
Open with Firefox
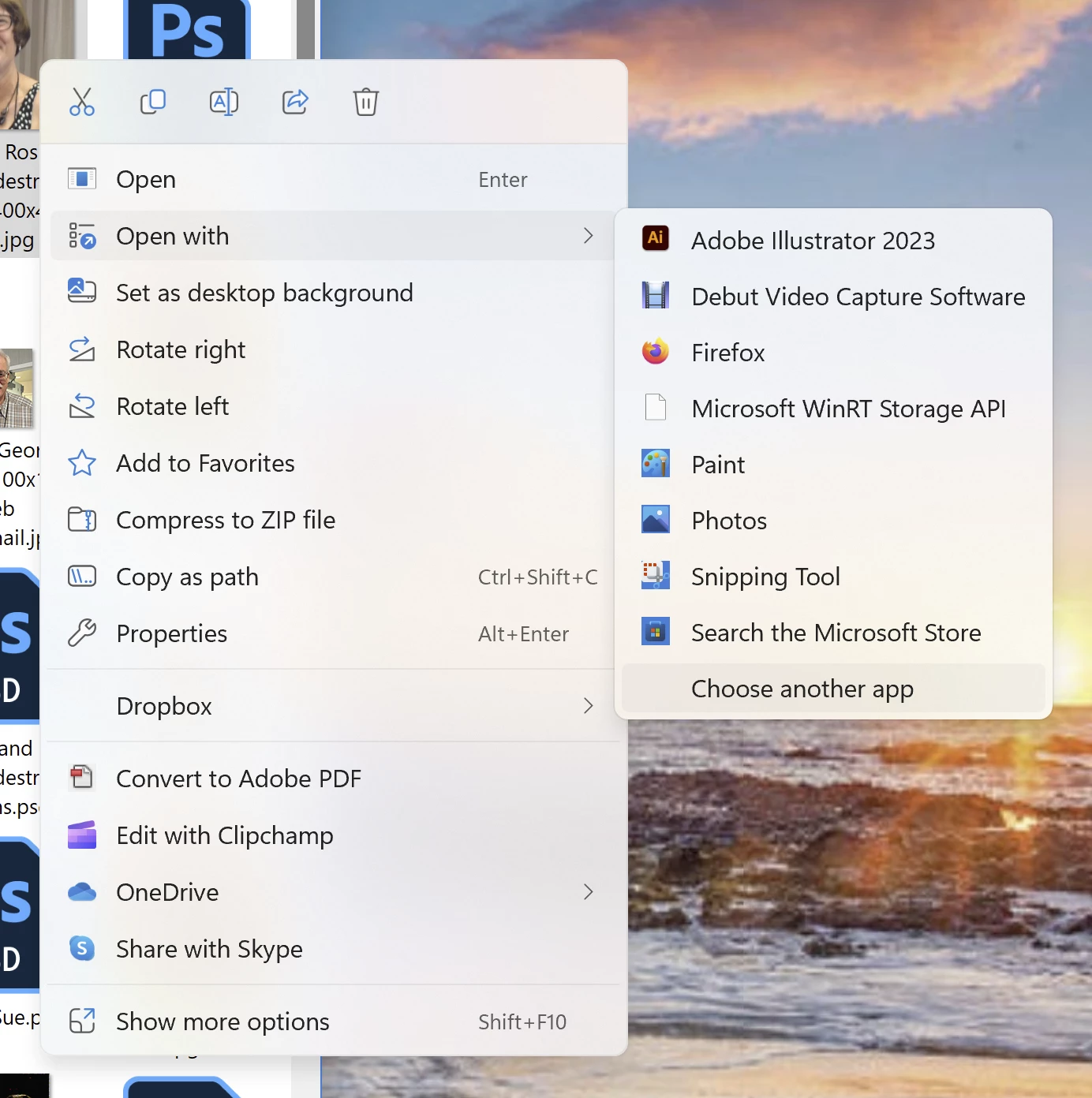pyautogui.click(x=833, y=352)
